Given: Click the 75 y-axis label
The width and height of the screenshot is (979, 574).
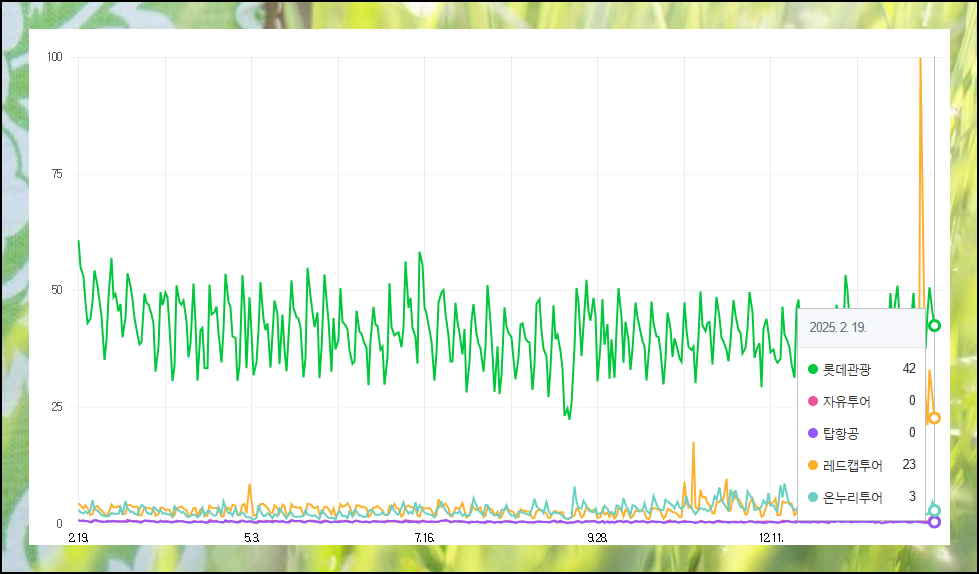Looking at the screenshot, I should (x=57, y=174).
